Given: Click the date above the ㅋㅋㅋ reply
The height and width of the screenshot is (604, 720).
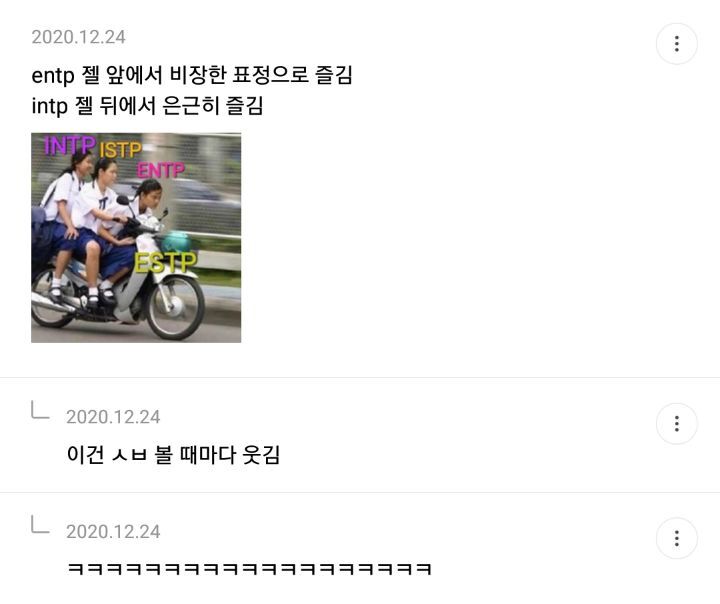Looking at the screenshot, I should pos(113,532).
